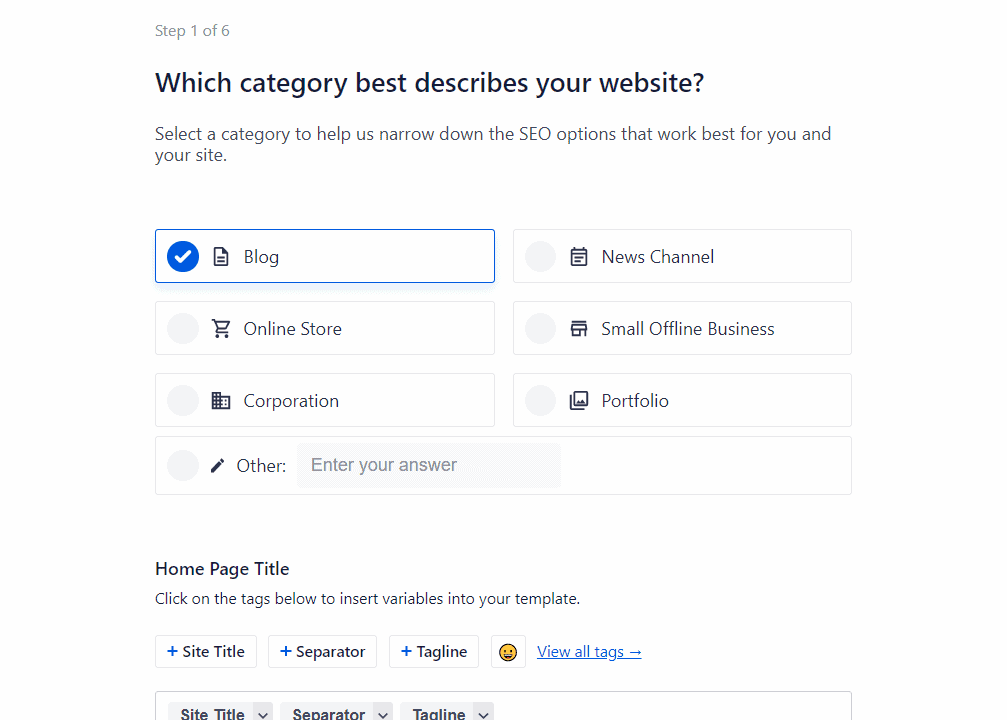Click the Blog document icon
Image resolution: width=1007 pixels, height=720 pixels.
pyautogui.click(x=220, y=256)
